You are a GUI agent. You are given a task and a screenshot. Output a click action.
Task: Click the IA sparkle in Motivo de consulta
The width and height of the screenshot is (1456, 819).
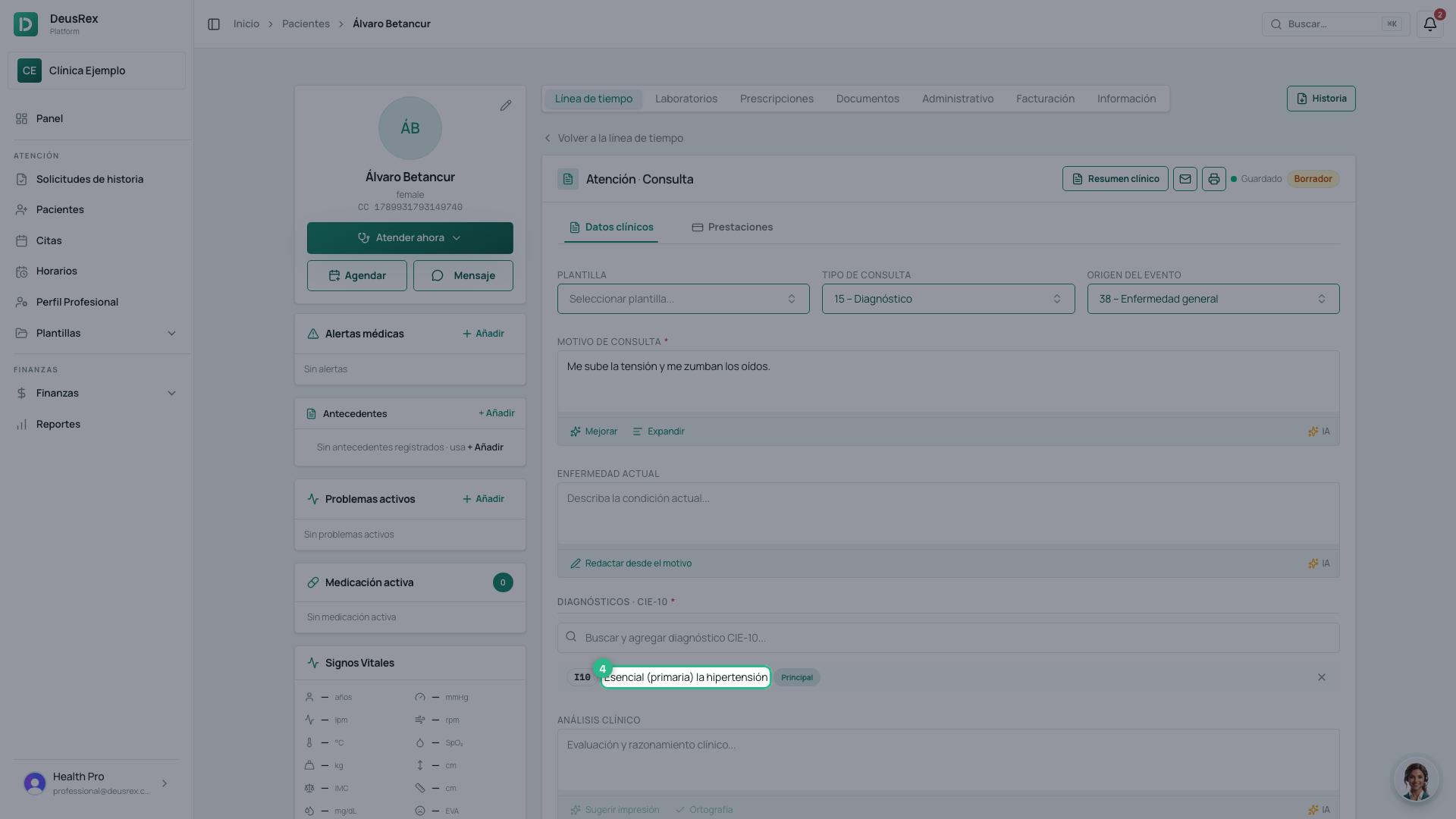pos(1319,431)
